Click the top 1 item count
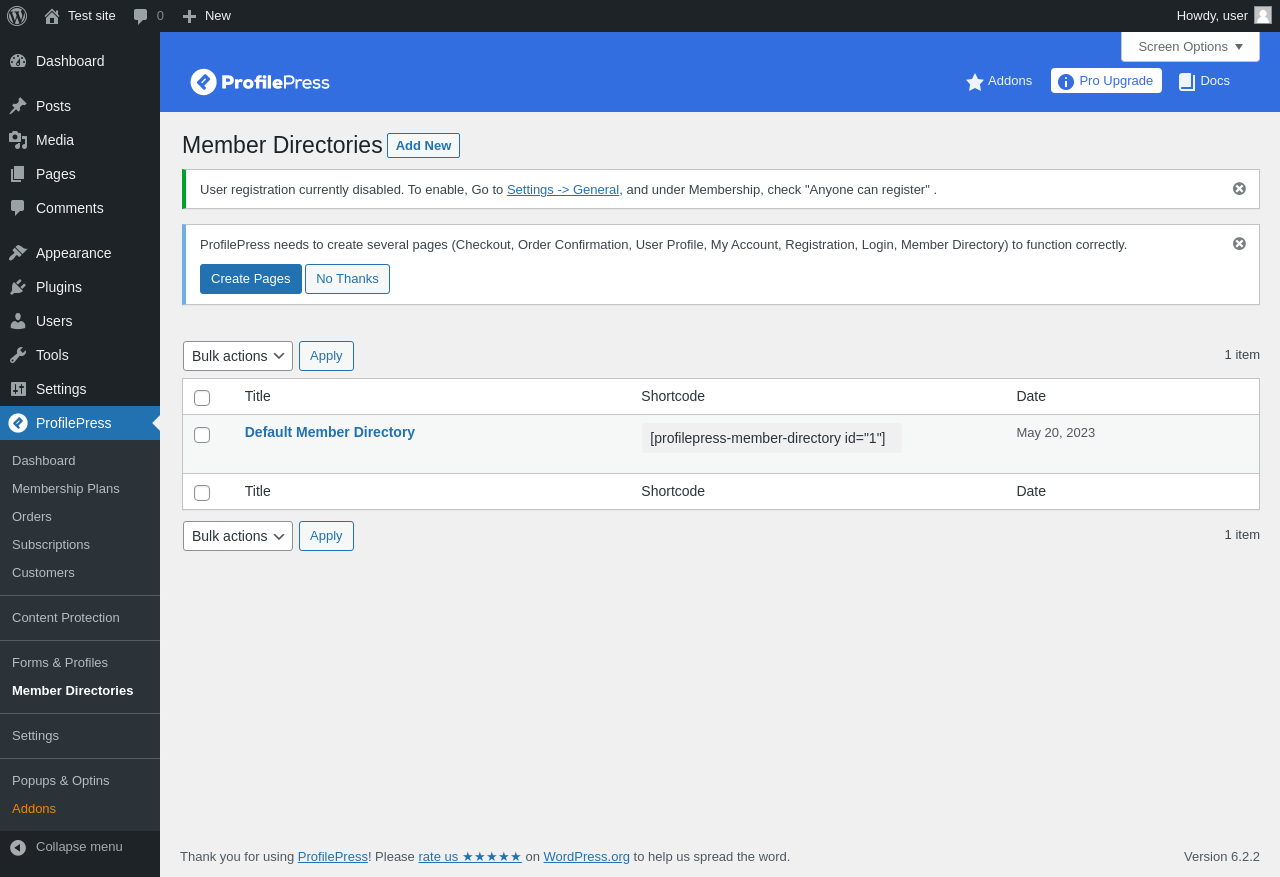1280x877 pixels. click(1242, 355)
